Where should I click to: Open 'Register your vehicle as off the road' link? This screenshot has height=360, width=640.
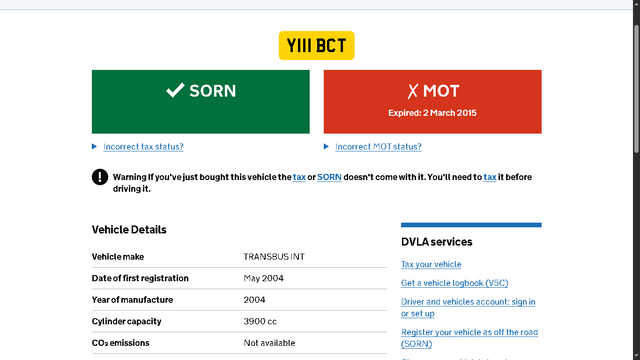point(469,338)
